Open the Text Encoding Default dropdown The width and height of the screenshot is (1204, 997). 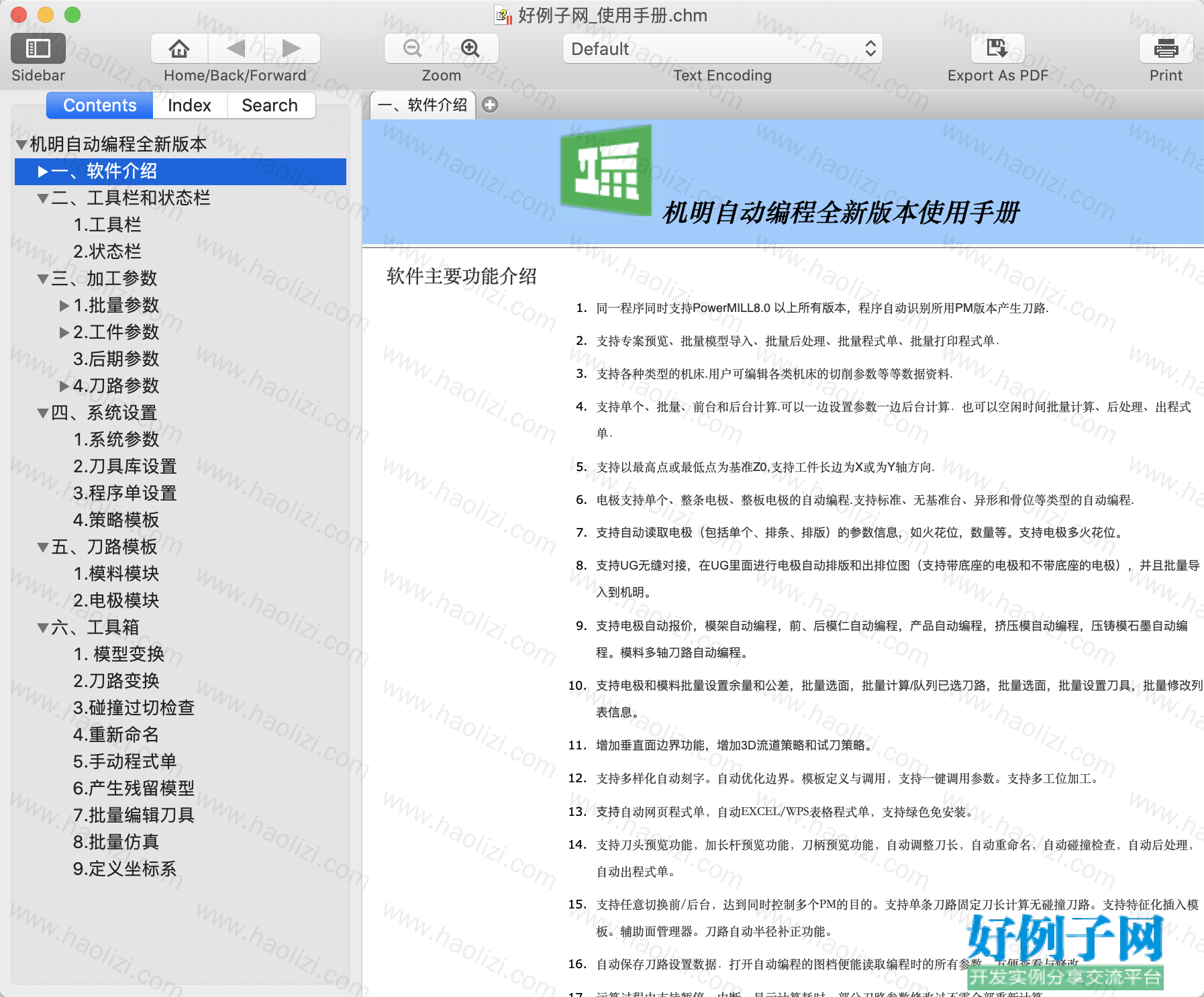(x=722, y=48)
